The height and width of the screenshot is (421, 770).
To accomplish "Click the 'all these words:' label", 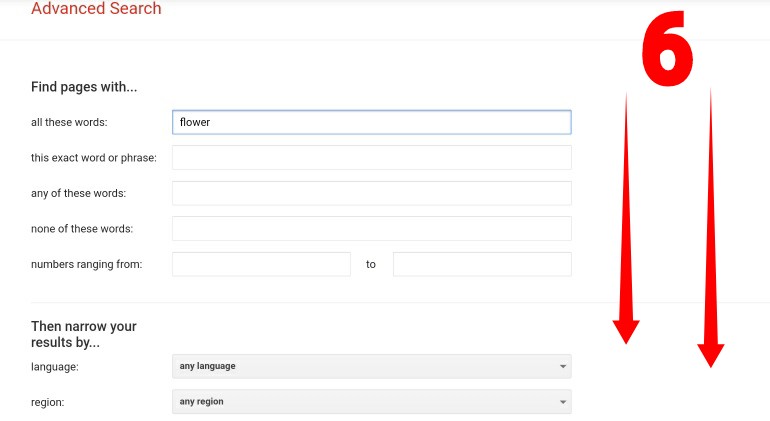I will [69, 122].
